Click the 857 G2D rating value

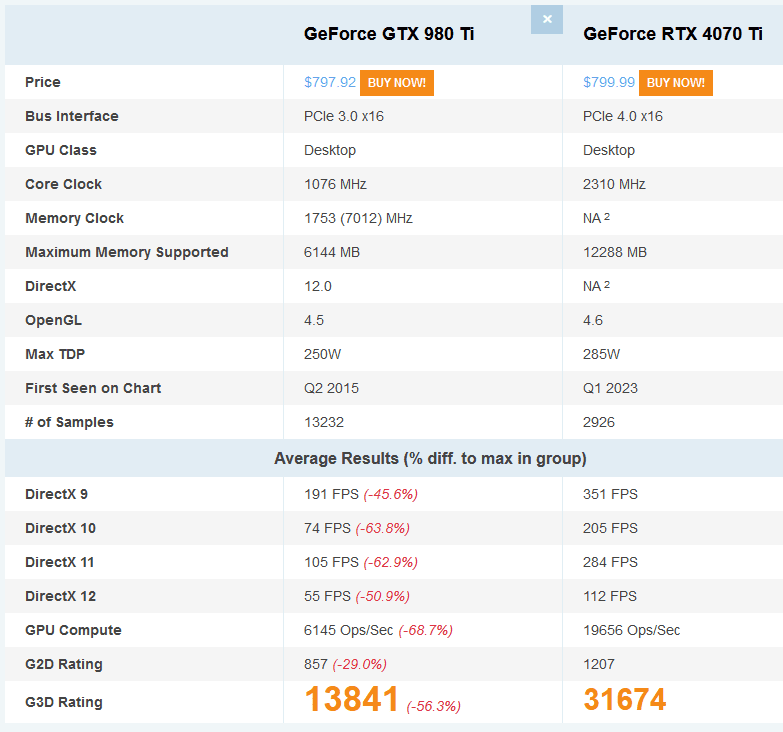[316, 664]
